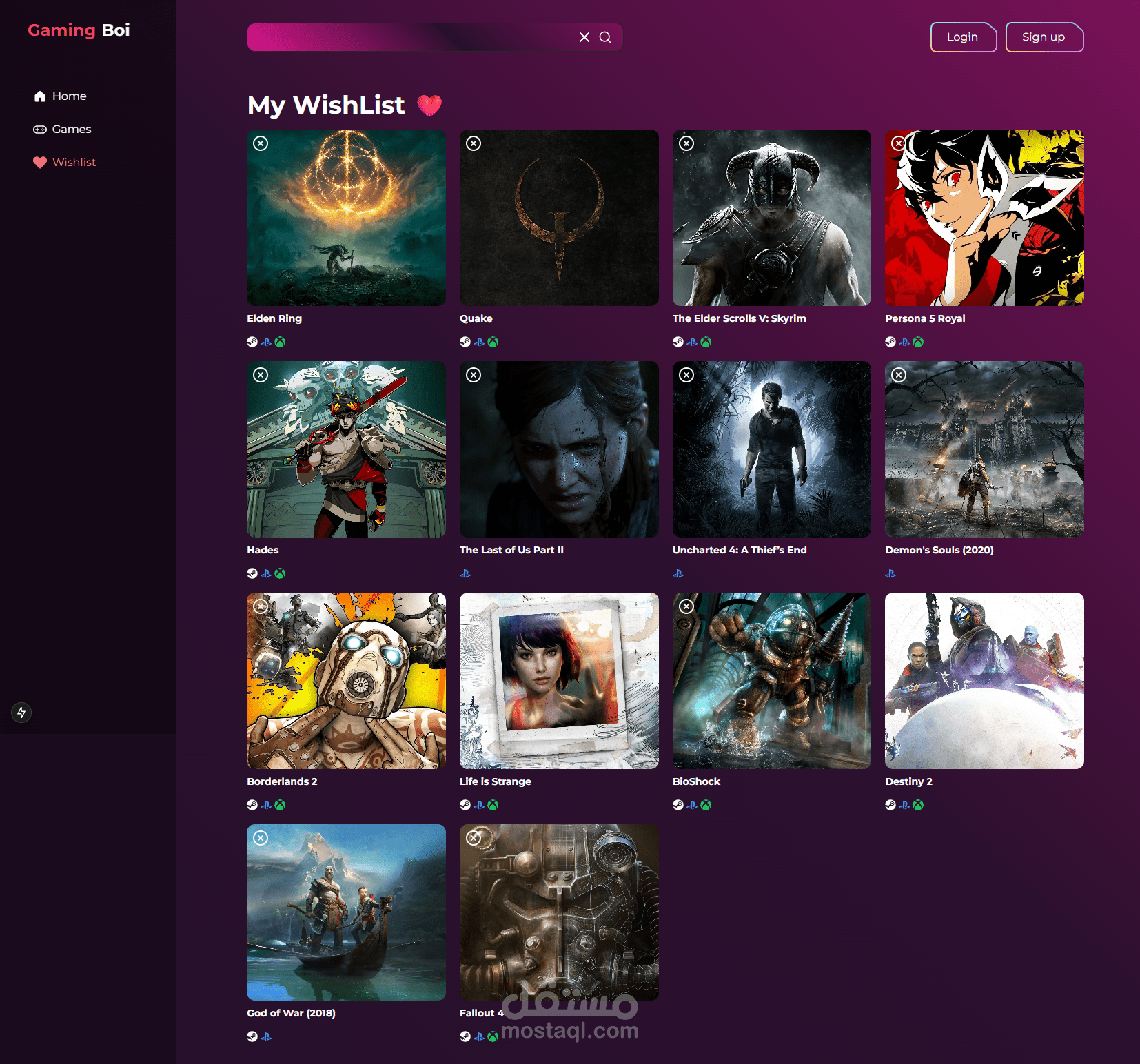Click Xbox icon under Life is Strange
The image size is (1140, 1064).
coord(493,805)
